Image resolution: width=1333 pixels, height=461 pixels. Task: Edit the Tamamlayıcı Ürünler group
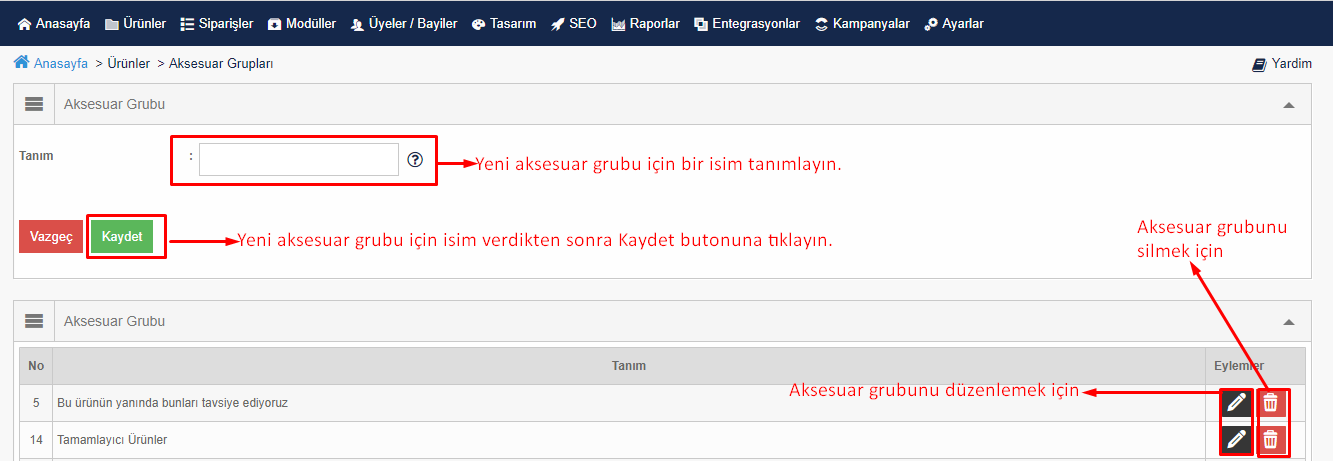click(1237, 439)
